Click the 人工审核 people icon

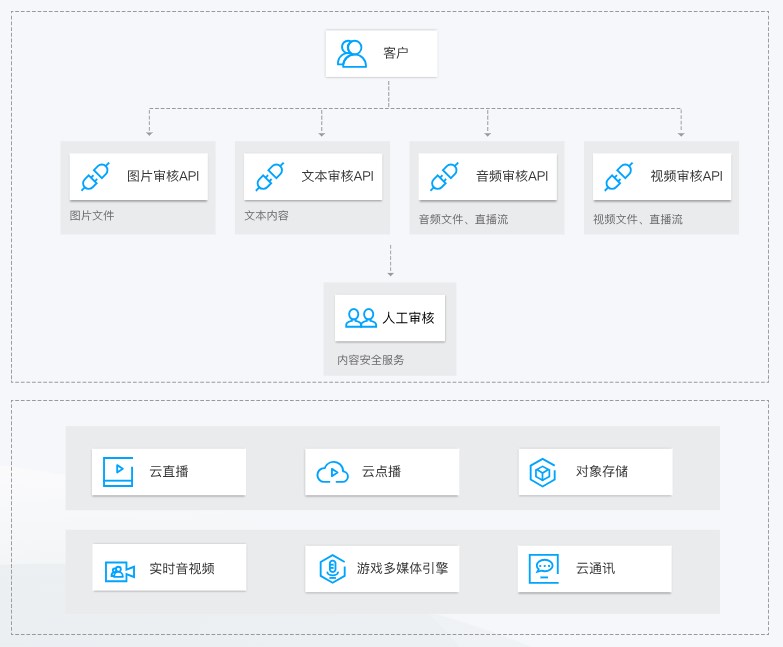(361, 318)
